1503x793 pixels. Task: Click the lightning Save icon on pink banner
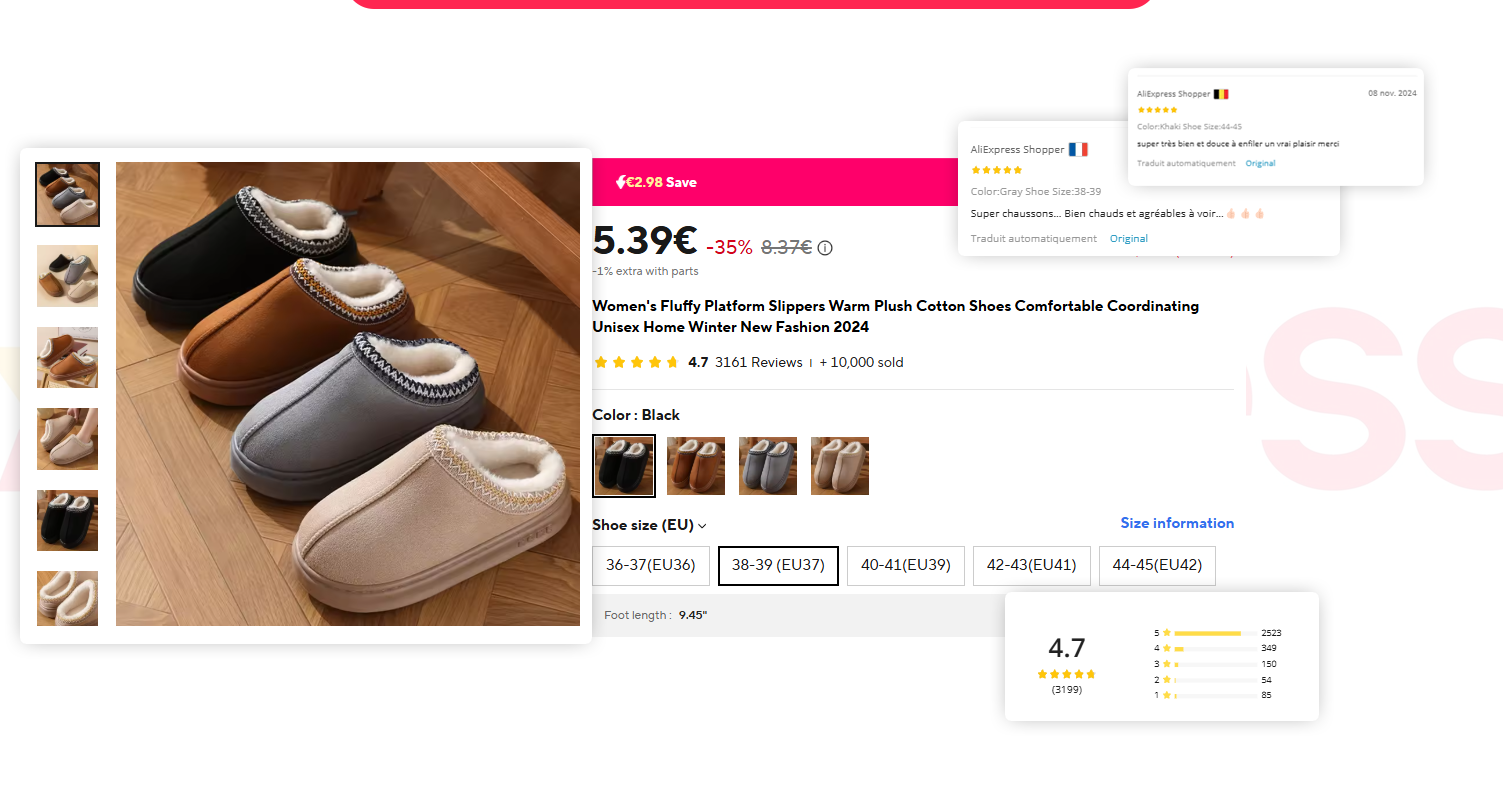[x=621, y=182]
